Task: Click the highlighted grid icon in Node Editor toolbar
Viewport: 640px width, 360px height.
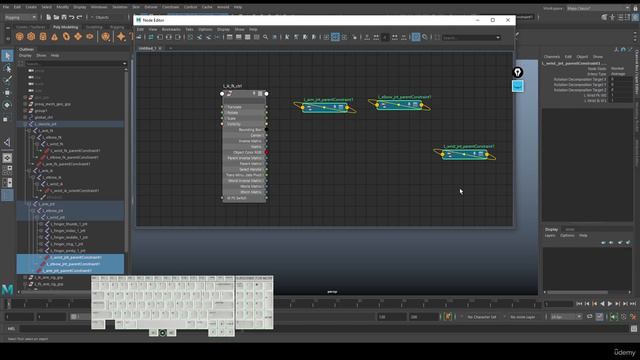Action: point(335,37)
